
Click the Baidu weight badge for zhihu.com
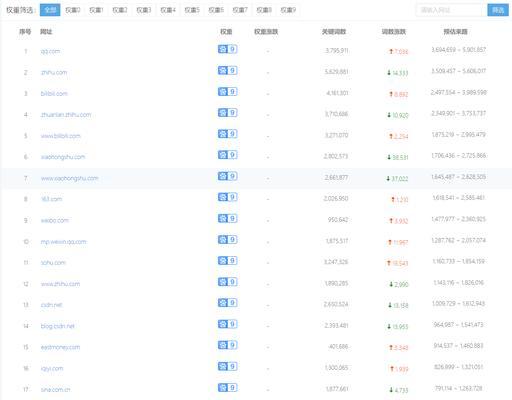tap(228, 70)
